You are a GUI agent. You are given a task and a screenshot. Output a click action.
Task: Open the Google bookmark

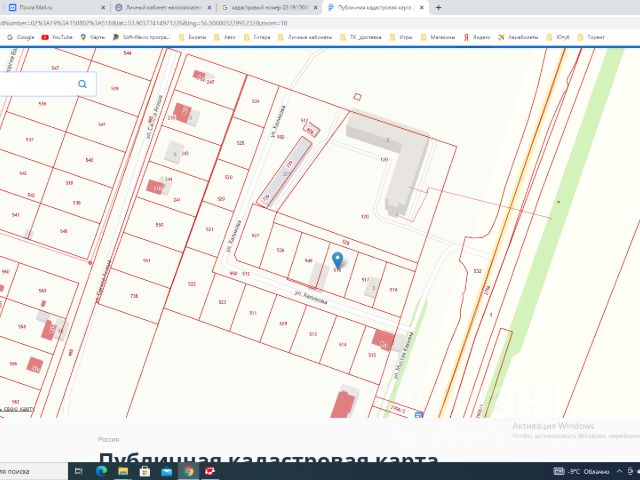coord(21,37)
